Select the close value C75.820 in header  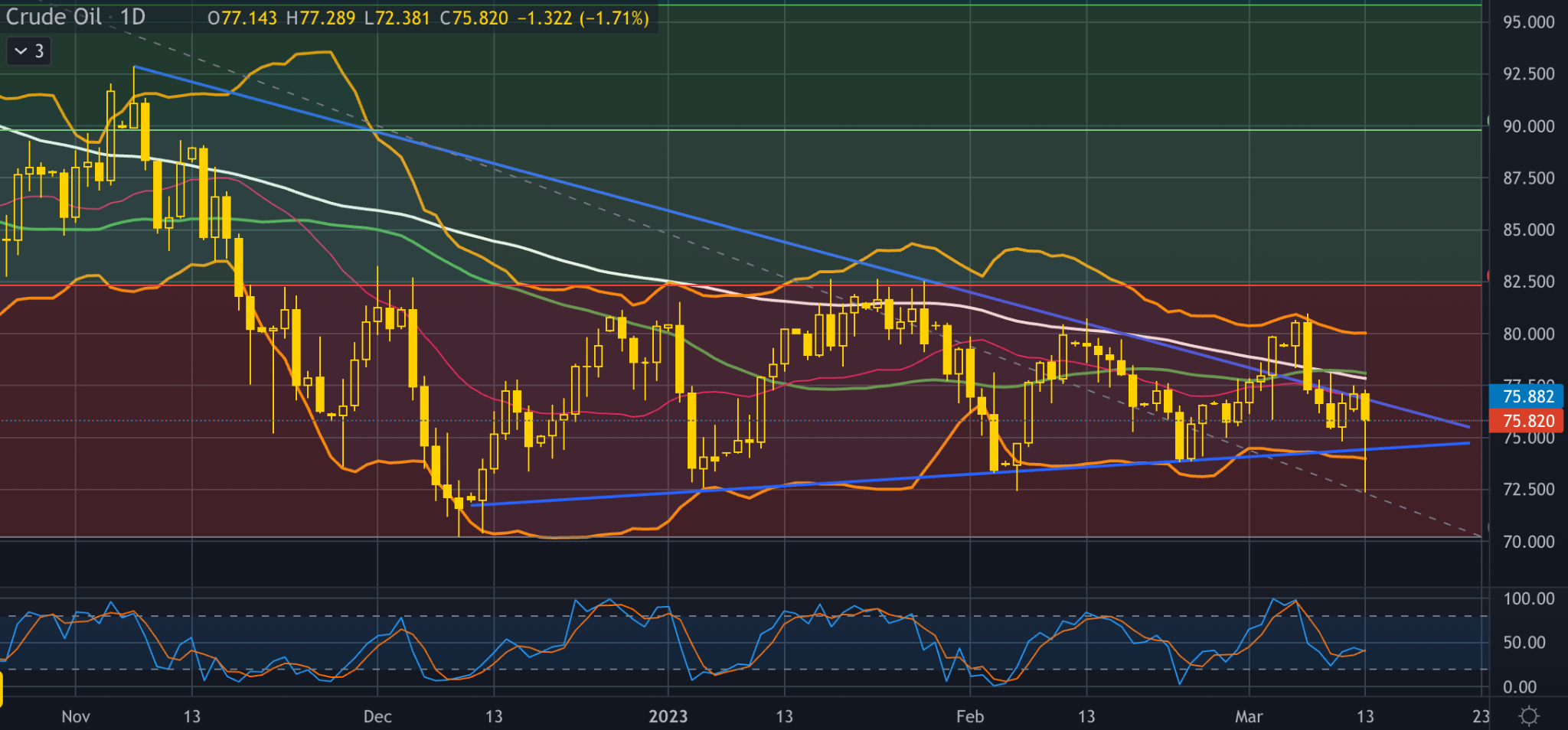(474, 18)
